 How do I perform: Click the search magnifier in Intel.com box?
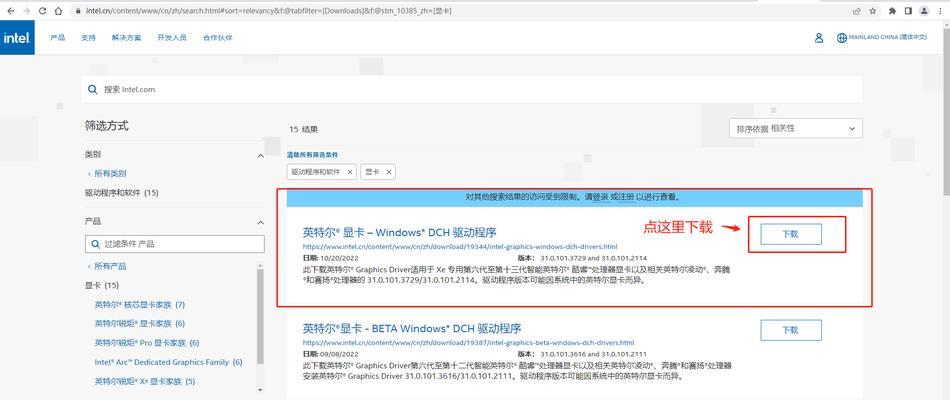(93, 89)
